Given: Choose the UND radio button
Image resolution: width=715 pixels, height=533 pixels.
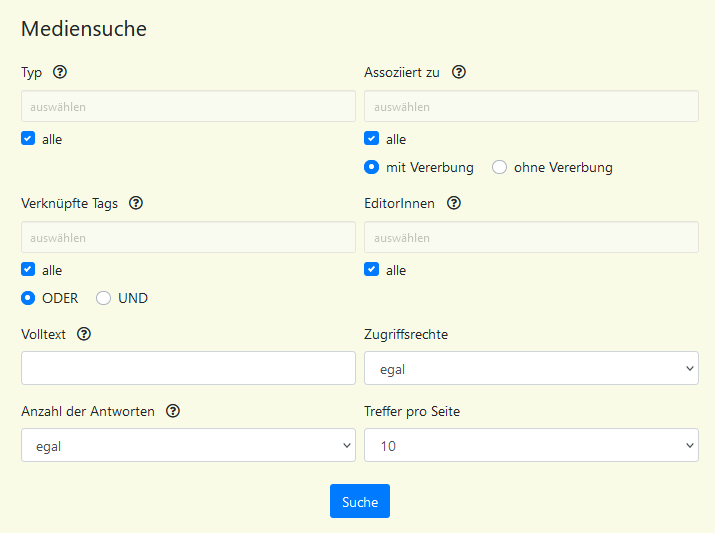Looking at the screenshot, I should 104,298.
